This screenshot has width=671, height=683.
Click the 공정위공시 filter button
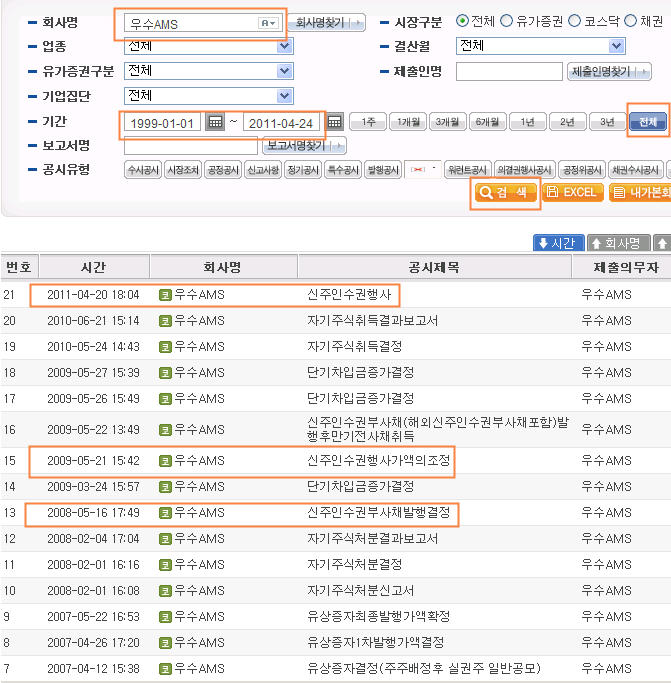pos(582,170)
